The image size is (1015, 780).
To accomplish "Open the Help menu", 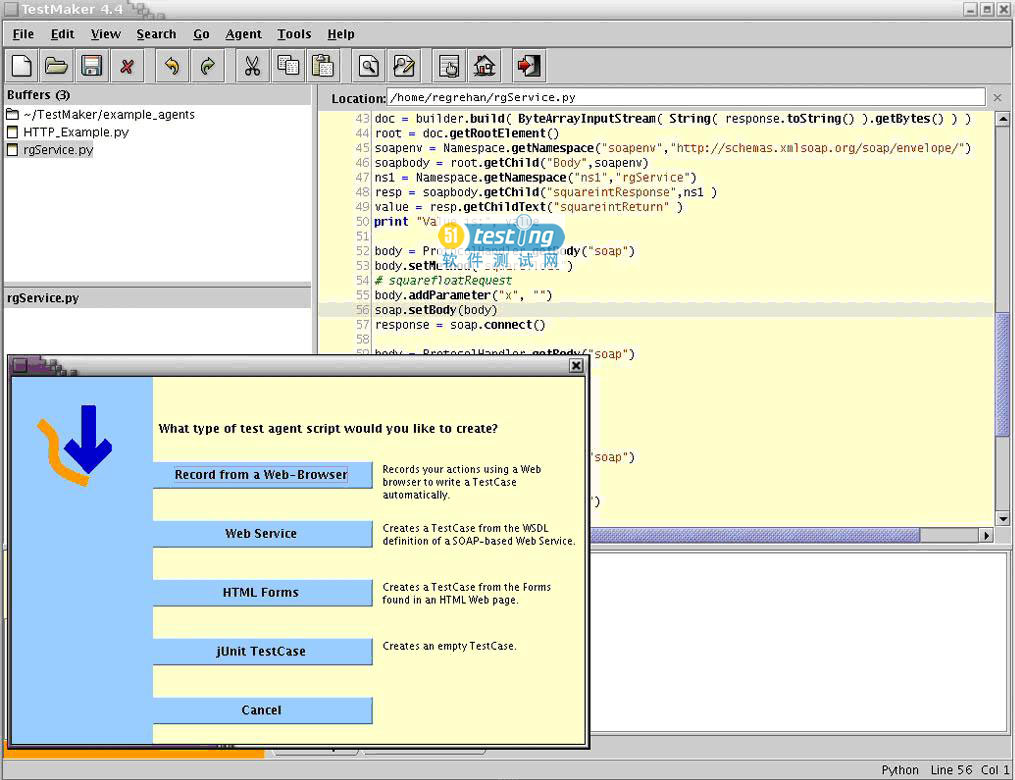I will tap(340, 34).
